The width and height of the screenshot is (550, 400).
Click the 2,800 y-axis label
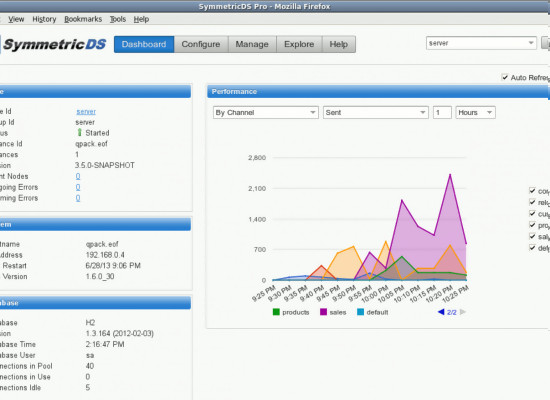[x=257, y=158]
